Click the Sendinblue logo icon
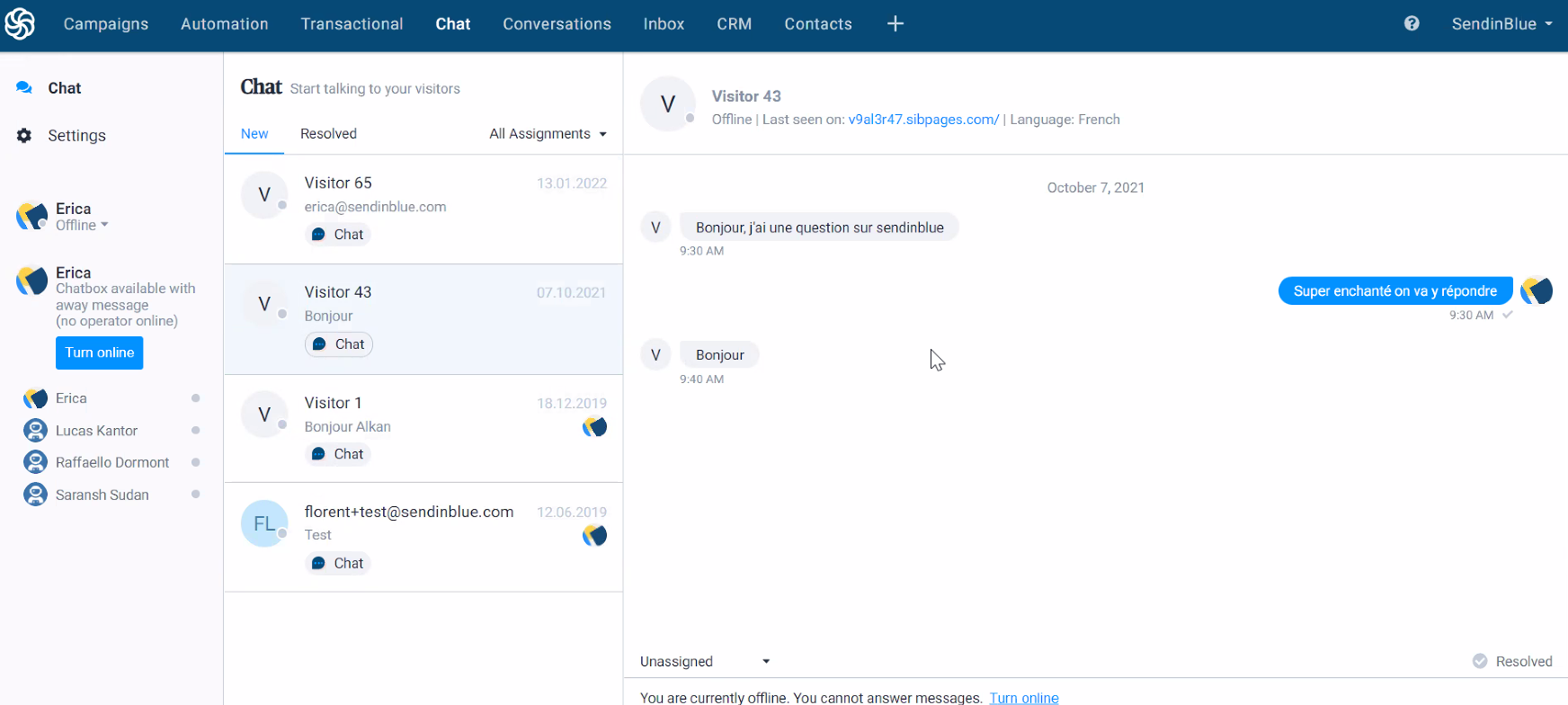Viewport: 1568px width, 705px height. (20, 24)
